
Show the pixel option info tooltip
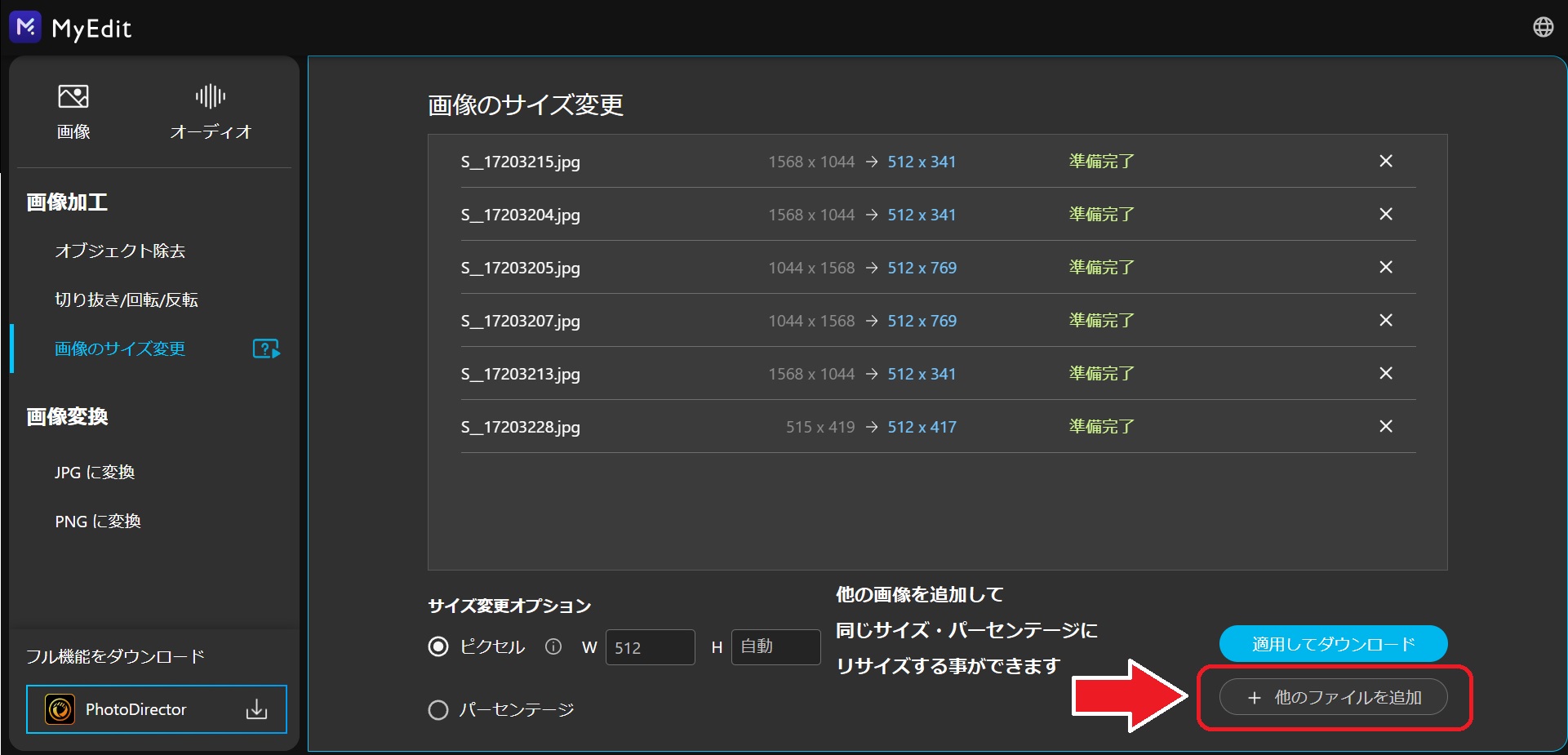553,647
